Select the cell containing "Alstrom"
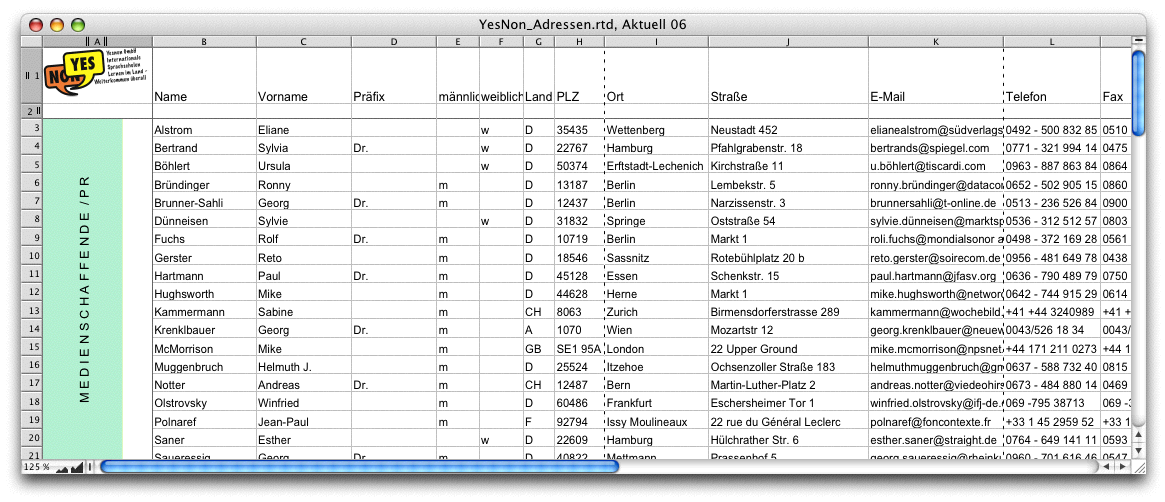This screenshot has height=502, width=1165. pyautogui.click(x=202, y=130)
